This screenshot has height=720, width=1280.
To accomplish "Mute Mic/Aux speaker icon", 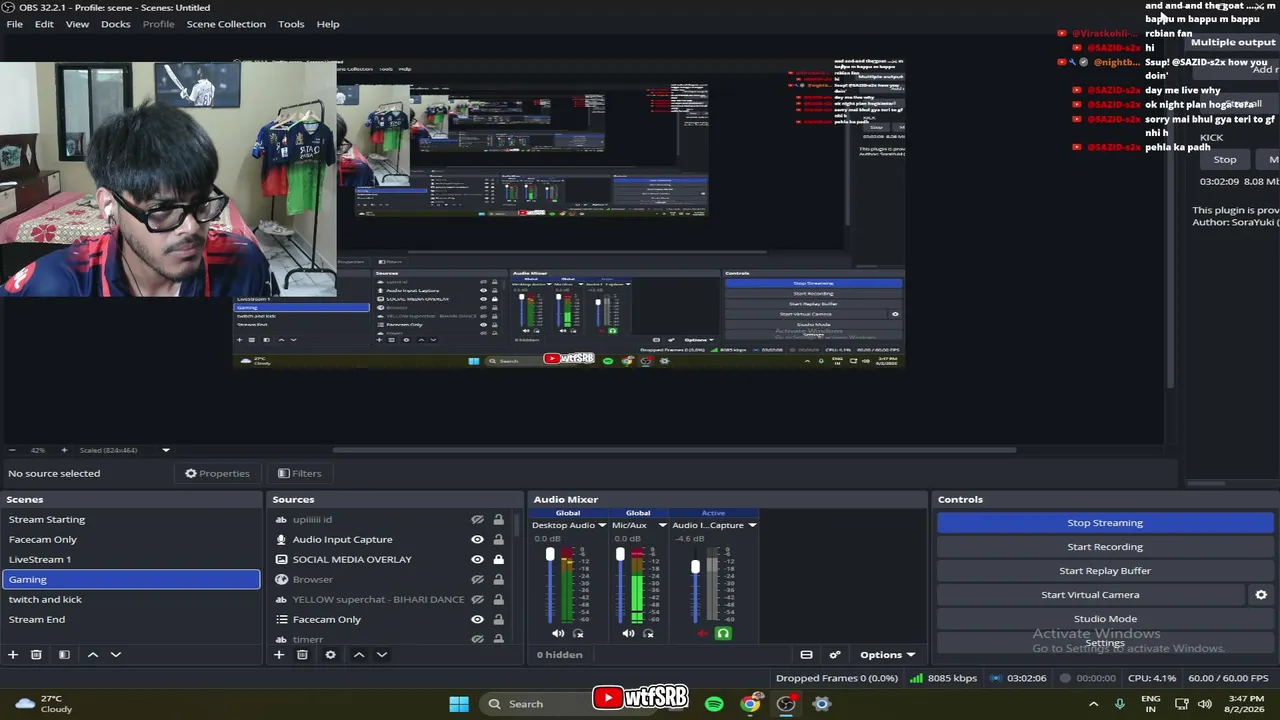I will click(628, 633).
